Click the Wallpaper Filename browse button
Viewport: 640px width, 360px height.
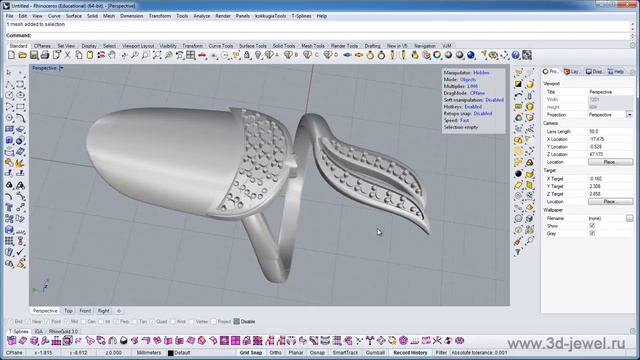(629, 218)
